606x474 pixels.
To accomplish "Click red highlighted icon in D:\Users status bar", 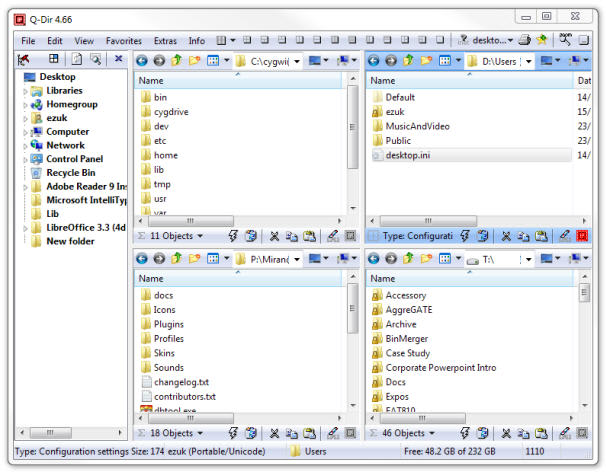I will tap(582, 235).
